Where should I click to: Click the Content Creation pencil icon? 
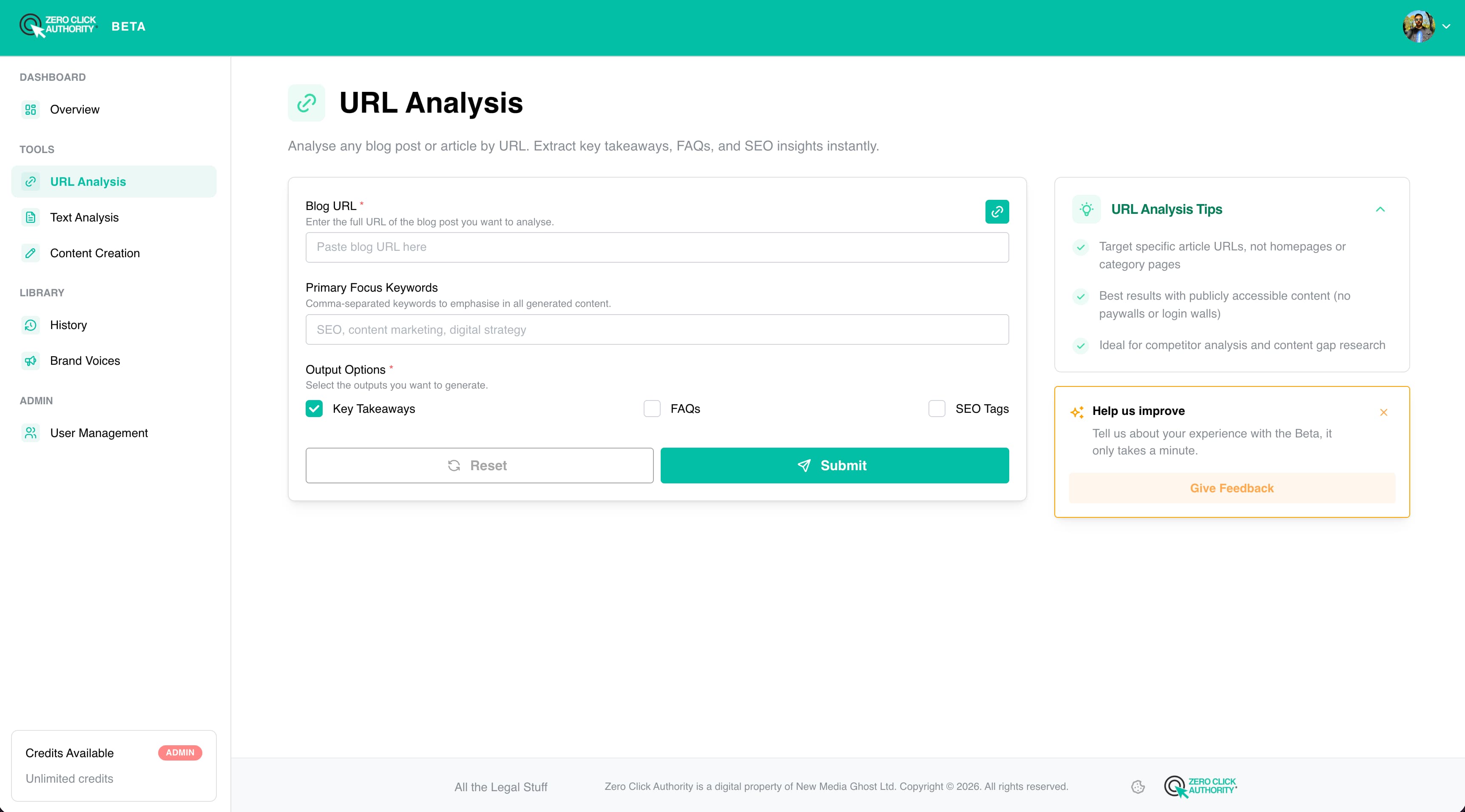coord(31,253)
